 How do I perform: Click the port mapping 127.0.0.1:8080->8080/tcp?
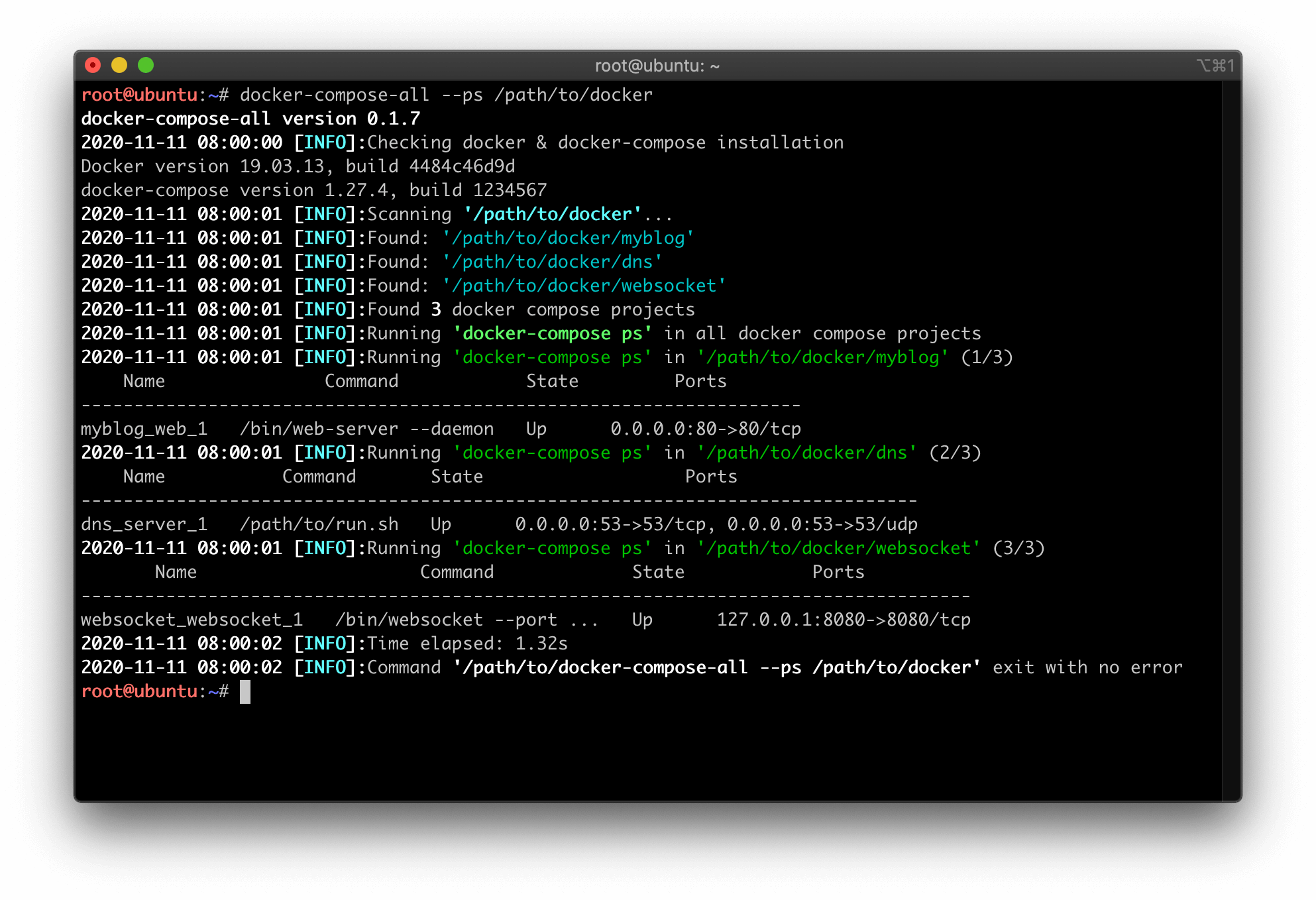[844, 620]
